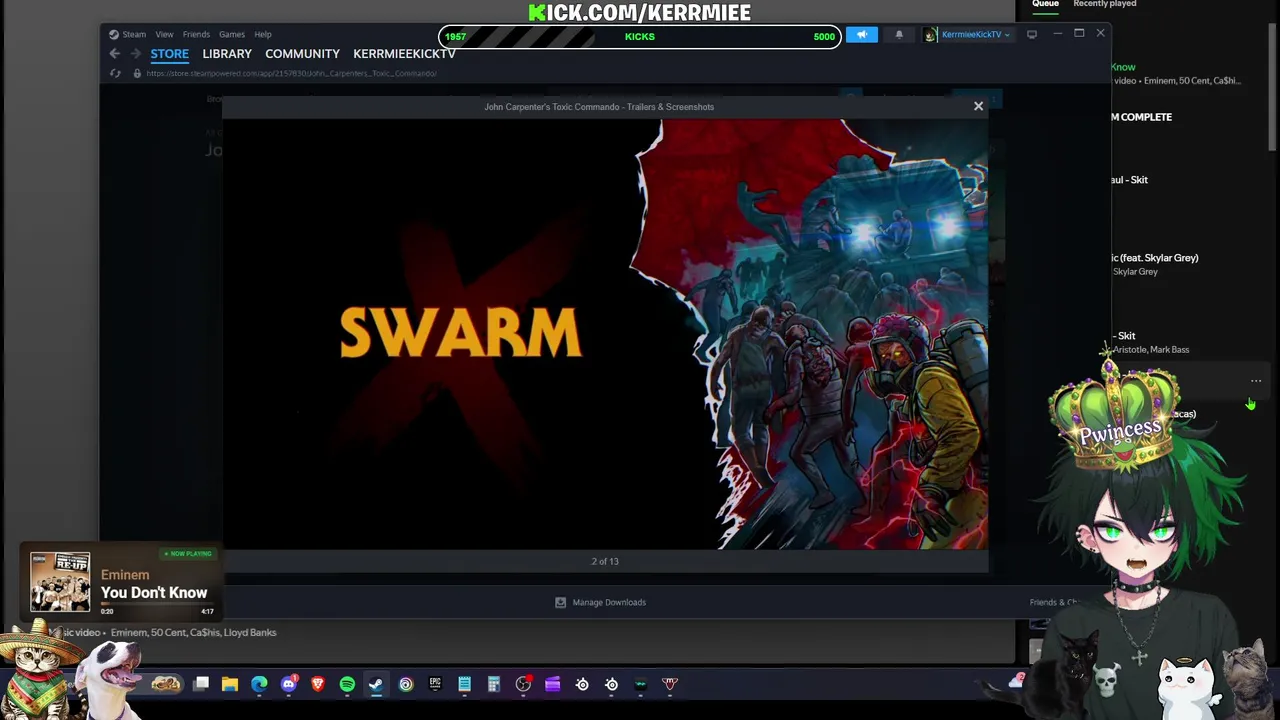Click the 'You Don't Know' song title
This screenshot has height=720, width=1280.
[154, 593]
